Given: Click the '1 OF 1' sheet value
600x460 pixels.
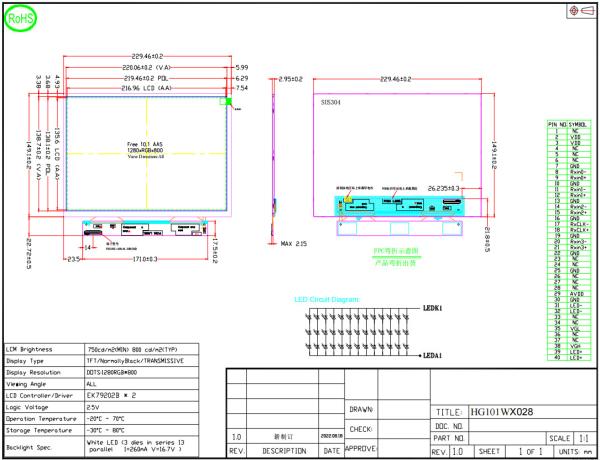Looking at the screenshot, I should pos(531,452).
